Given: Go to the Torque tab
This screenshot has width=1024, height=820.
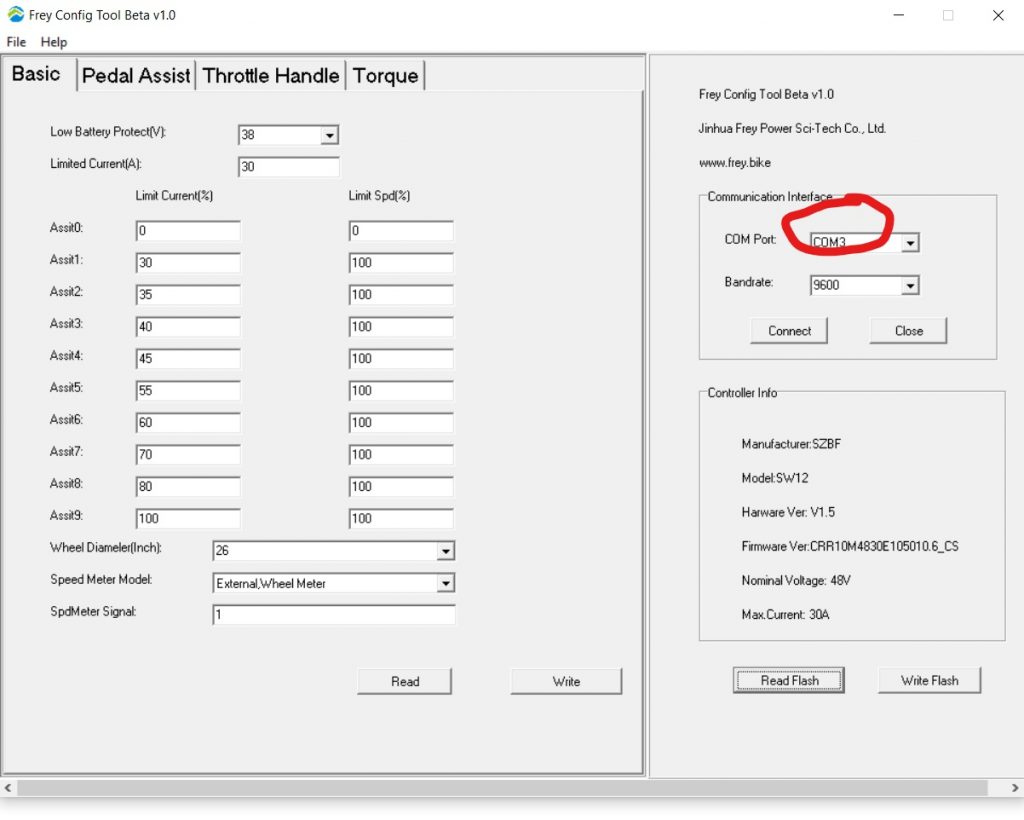Looking at the screenshot, I should tap(385, 76).
